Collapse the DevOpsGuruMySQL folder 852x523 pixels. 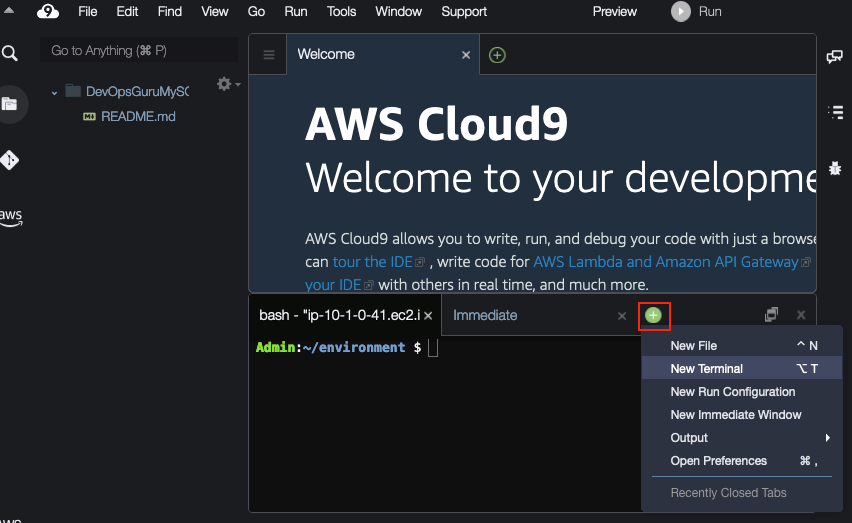coord(54,93)
